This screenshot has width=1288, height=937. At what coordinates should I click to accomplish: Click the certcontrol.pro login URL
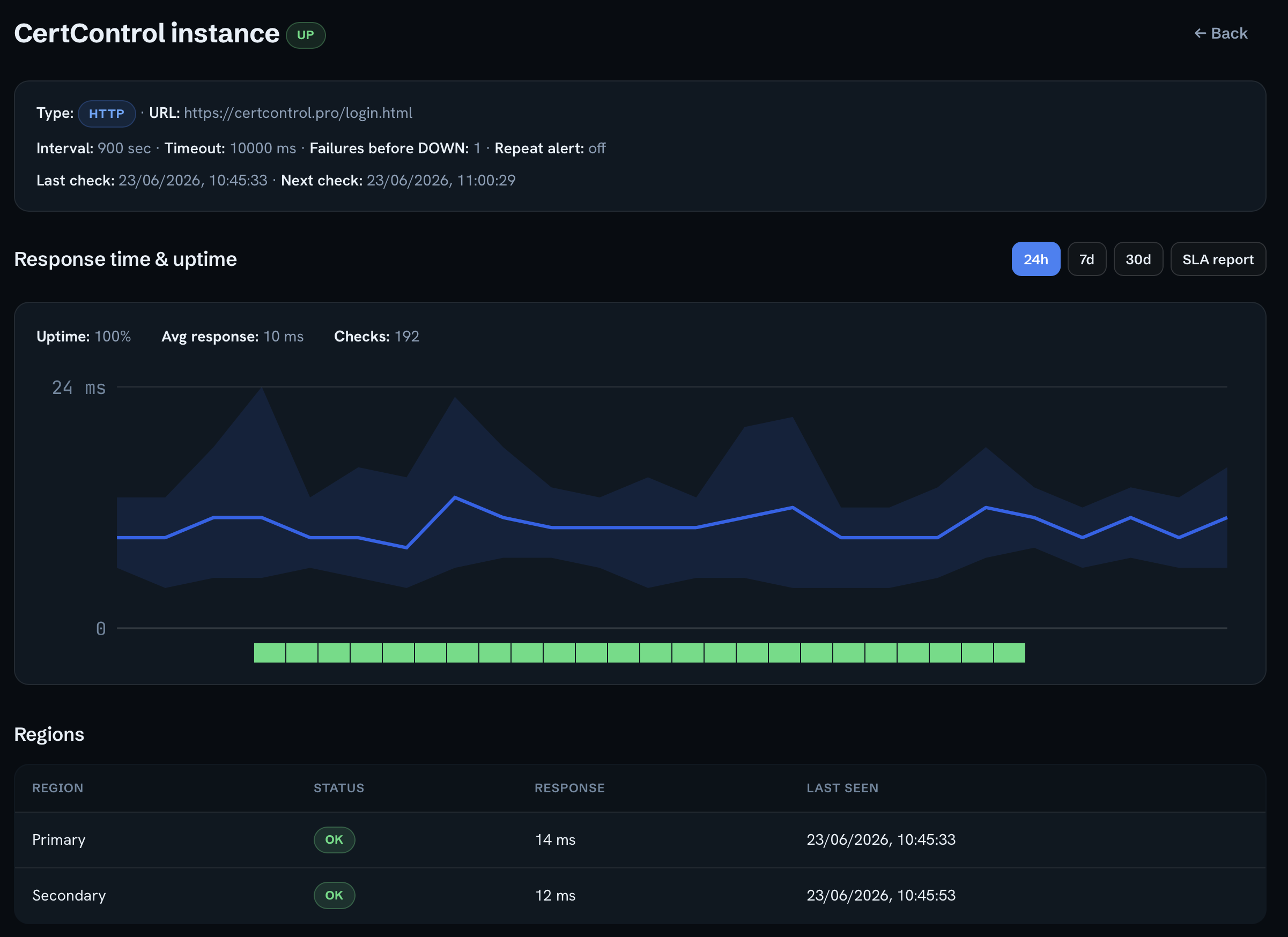coord(298,113)
